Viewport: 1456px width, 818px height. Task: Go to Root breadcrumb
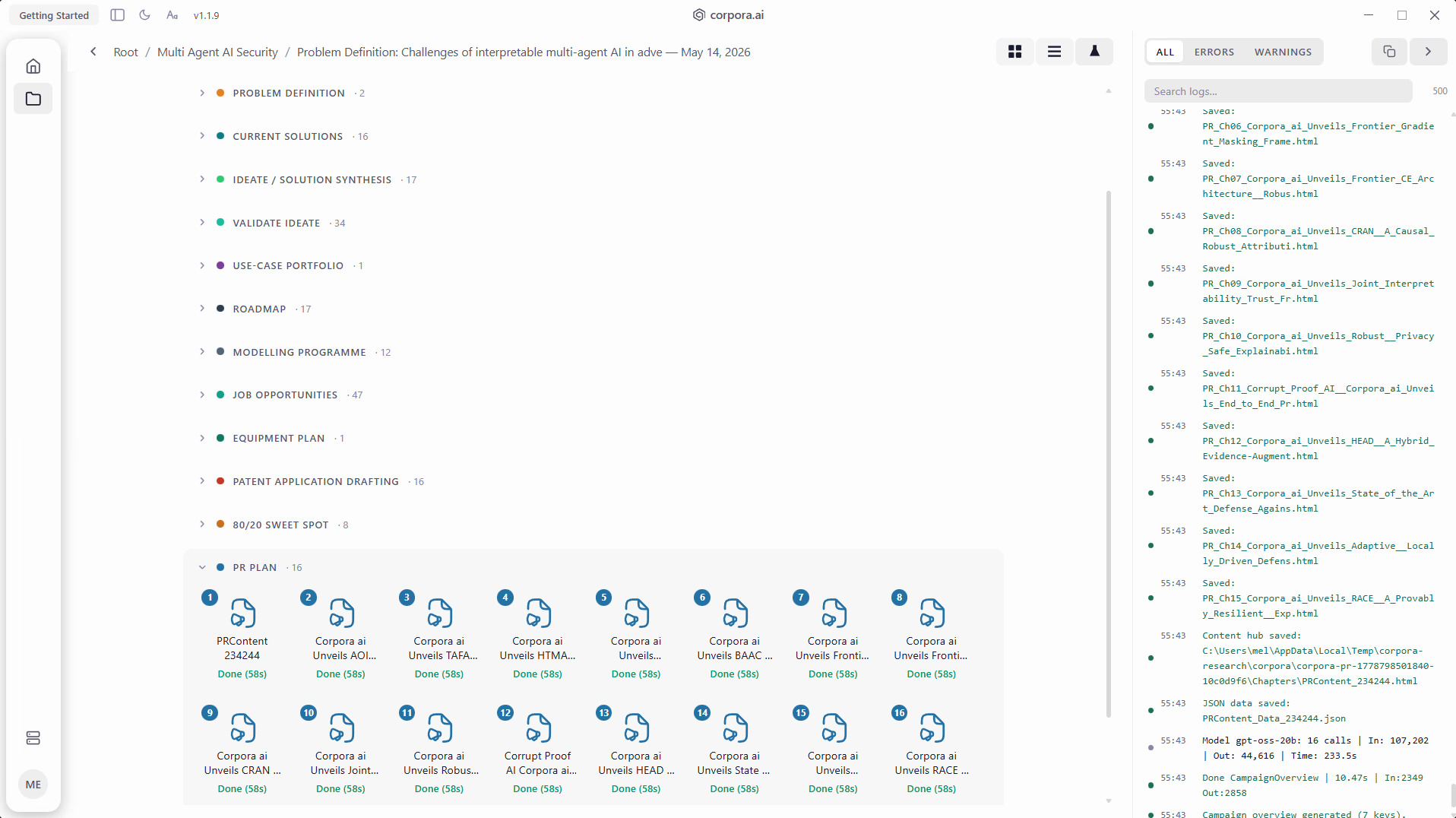(125, 52)
